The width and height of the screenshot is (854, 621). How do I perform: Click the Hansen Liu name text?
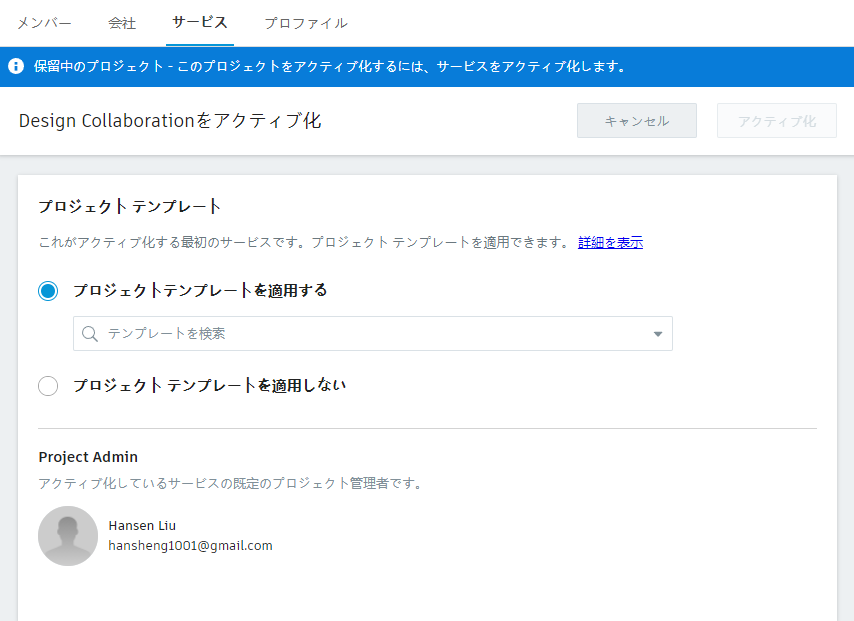click(x=142, y=525)
